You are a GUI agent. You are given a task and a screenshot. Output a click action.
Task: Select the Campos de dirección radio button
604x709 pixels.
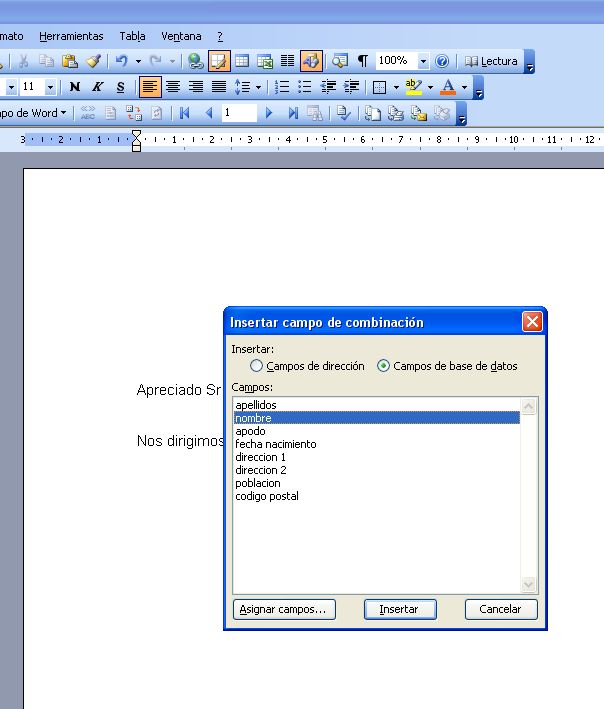pyautogui.click(x=257, y=366)
